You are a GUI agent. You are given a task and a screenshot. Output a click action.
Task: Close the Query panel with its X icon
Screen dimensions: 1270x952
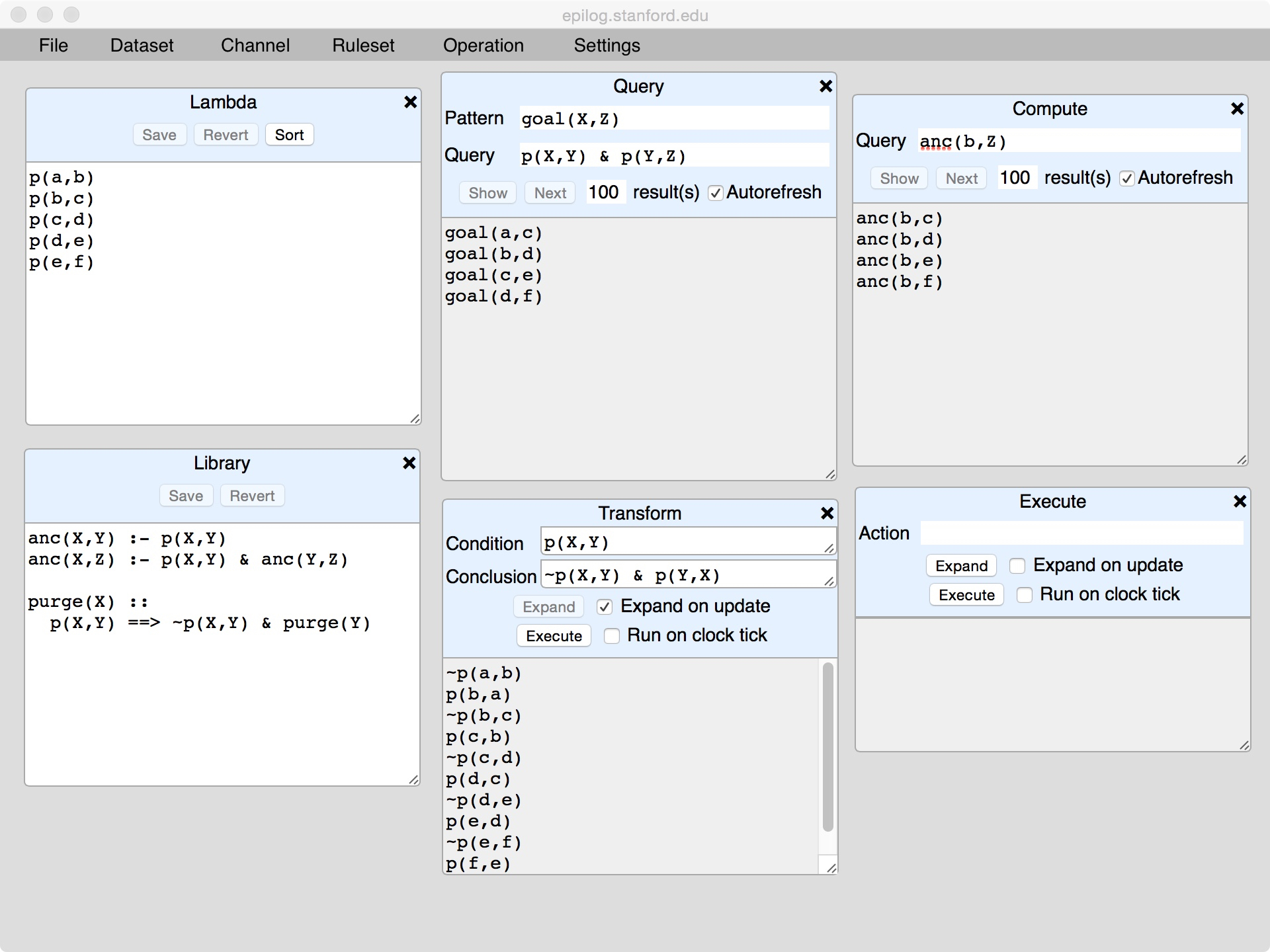tap(825, 86)
